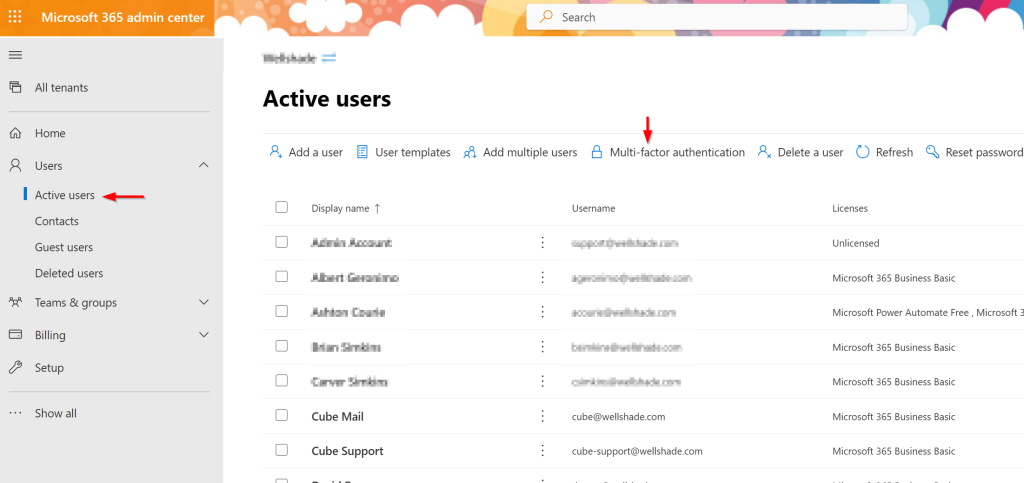Click the Add a user icon

pos(276,152)
